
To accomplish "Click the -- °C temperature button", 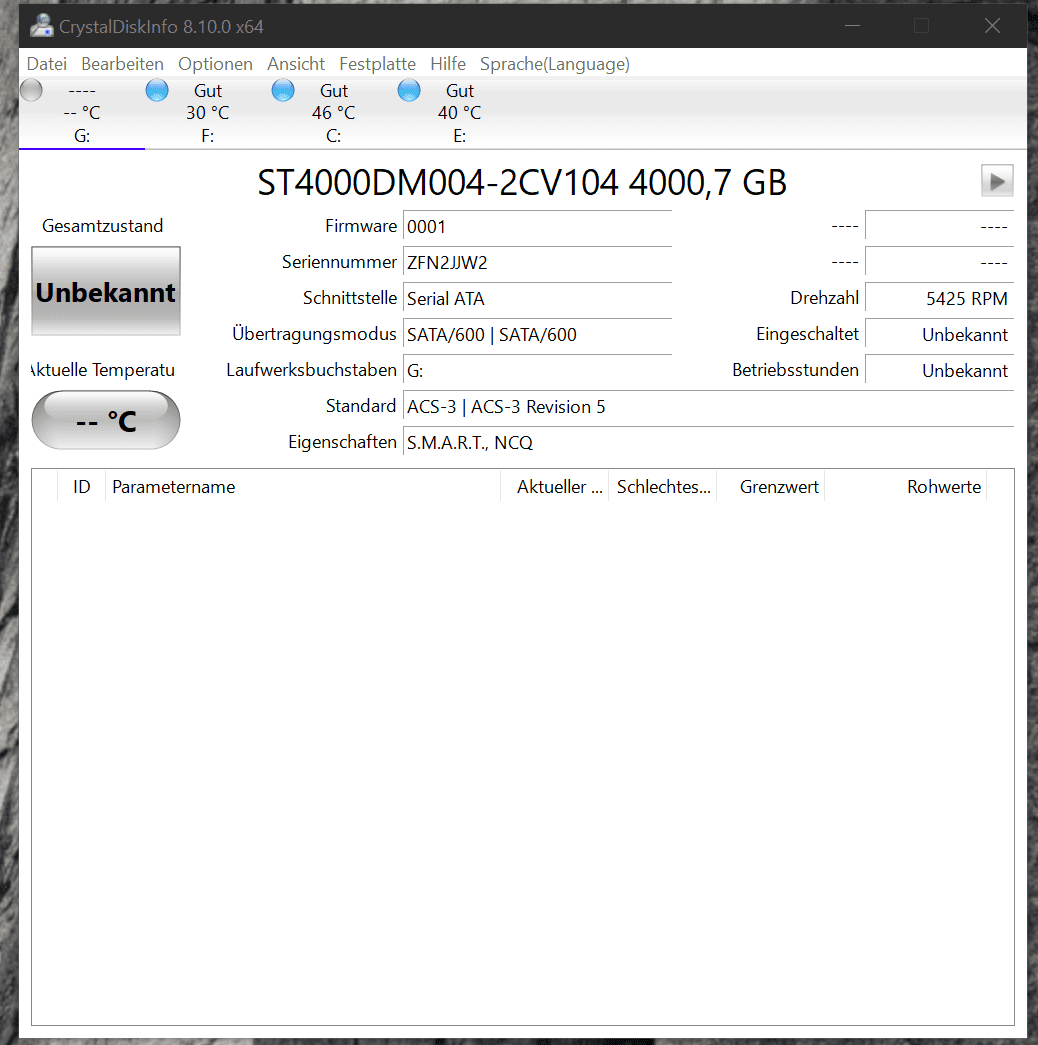I will (x=106, y=421).
